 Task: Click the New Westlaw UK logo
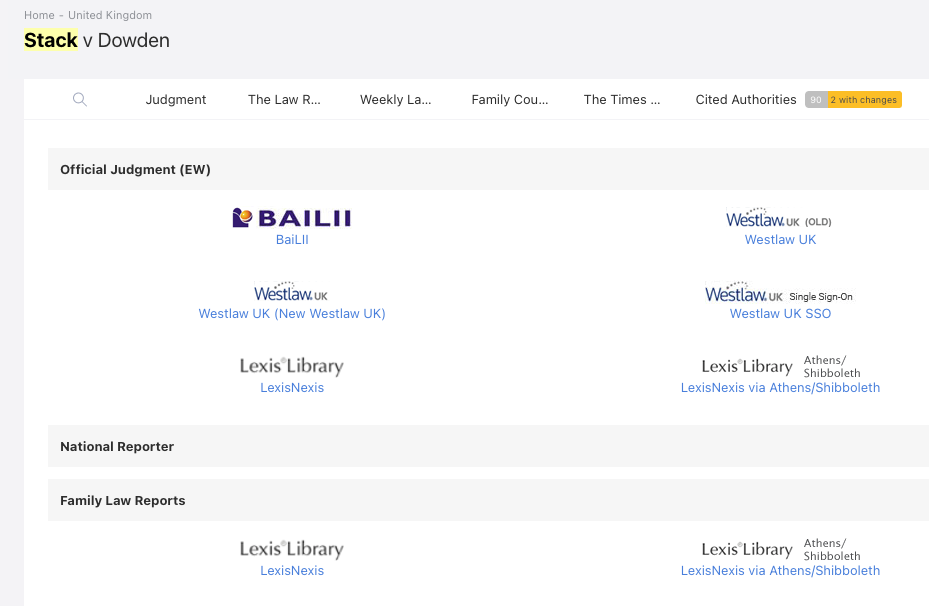pyautogui.click(x=291, y=292)
